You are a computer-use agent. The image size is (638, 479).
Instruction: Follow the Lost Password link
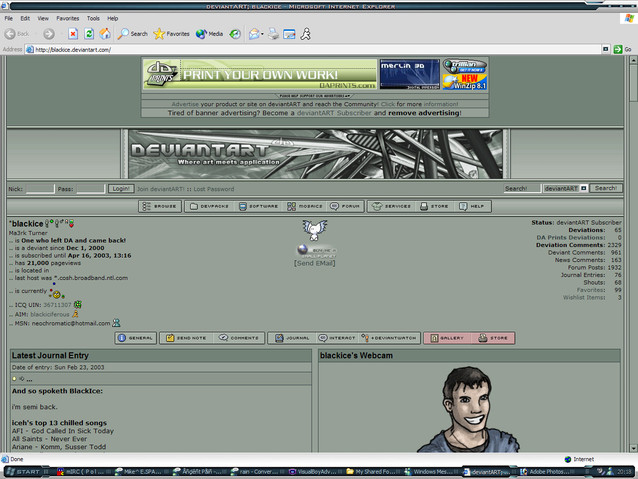(x=214, y=189)
